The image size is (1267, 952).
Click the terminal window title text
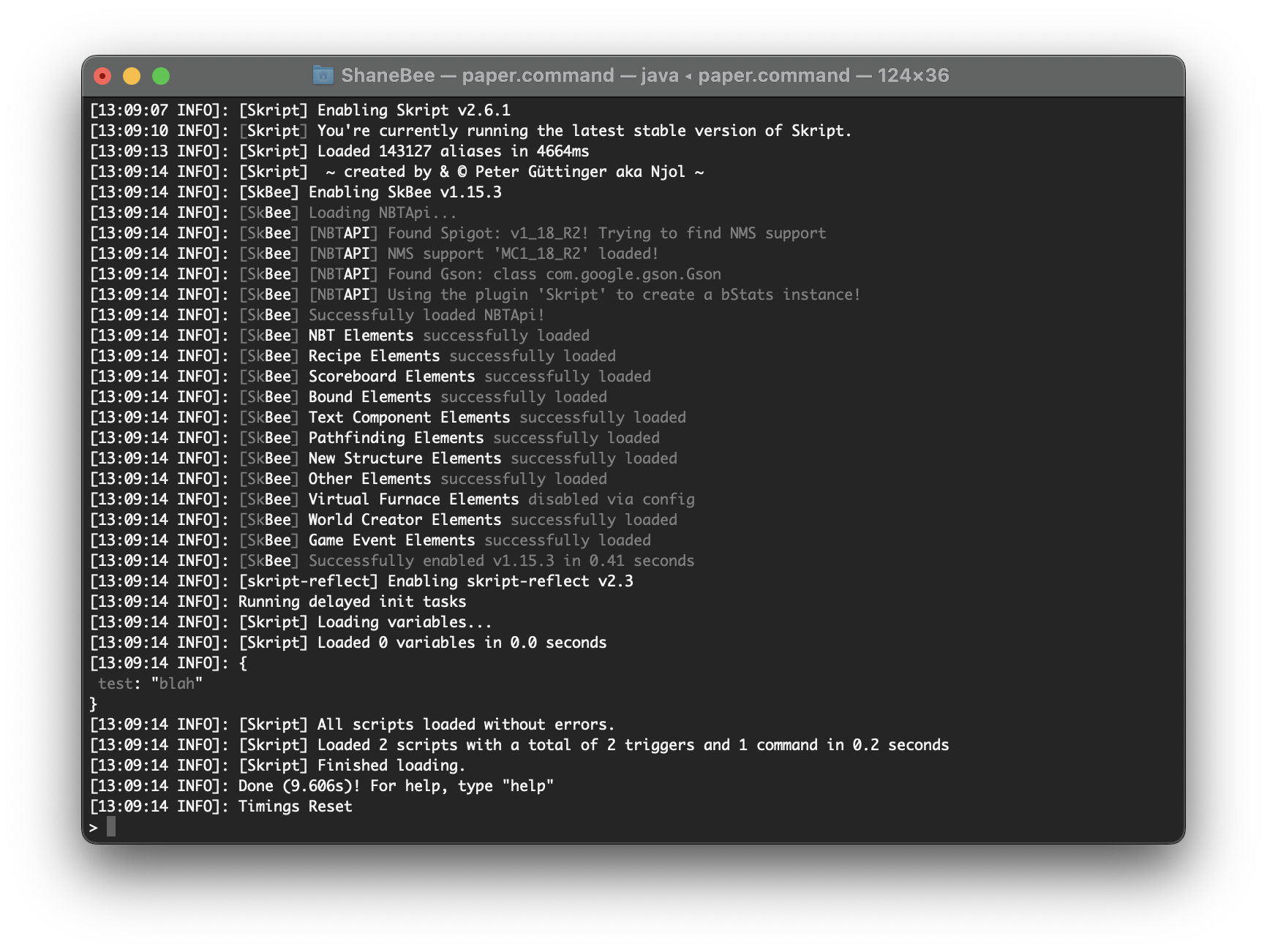[x=644, y=75]
